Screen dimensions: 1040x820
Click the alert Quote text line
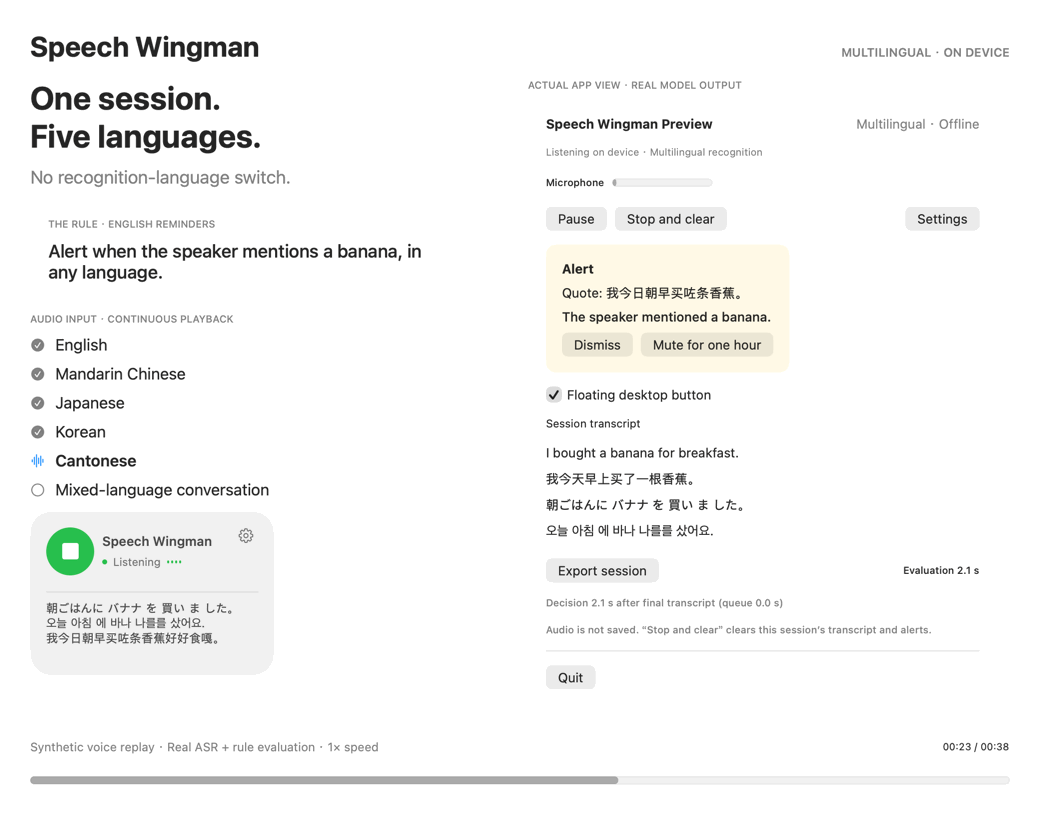coord(653,293)
